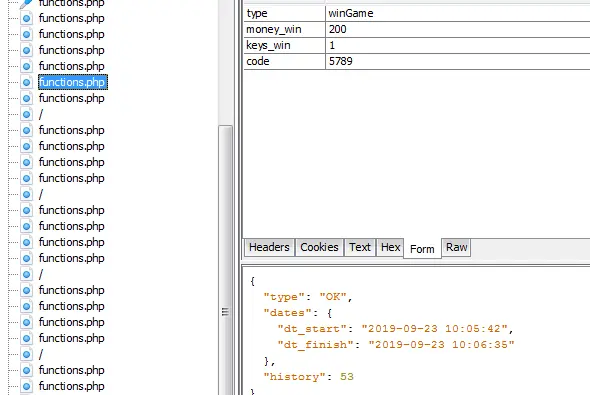
Task: Select the dt_start timestamp 2019-09-23 10:05:42
Action: (x=435, y=329)
